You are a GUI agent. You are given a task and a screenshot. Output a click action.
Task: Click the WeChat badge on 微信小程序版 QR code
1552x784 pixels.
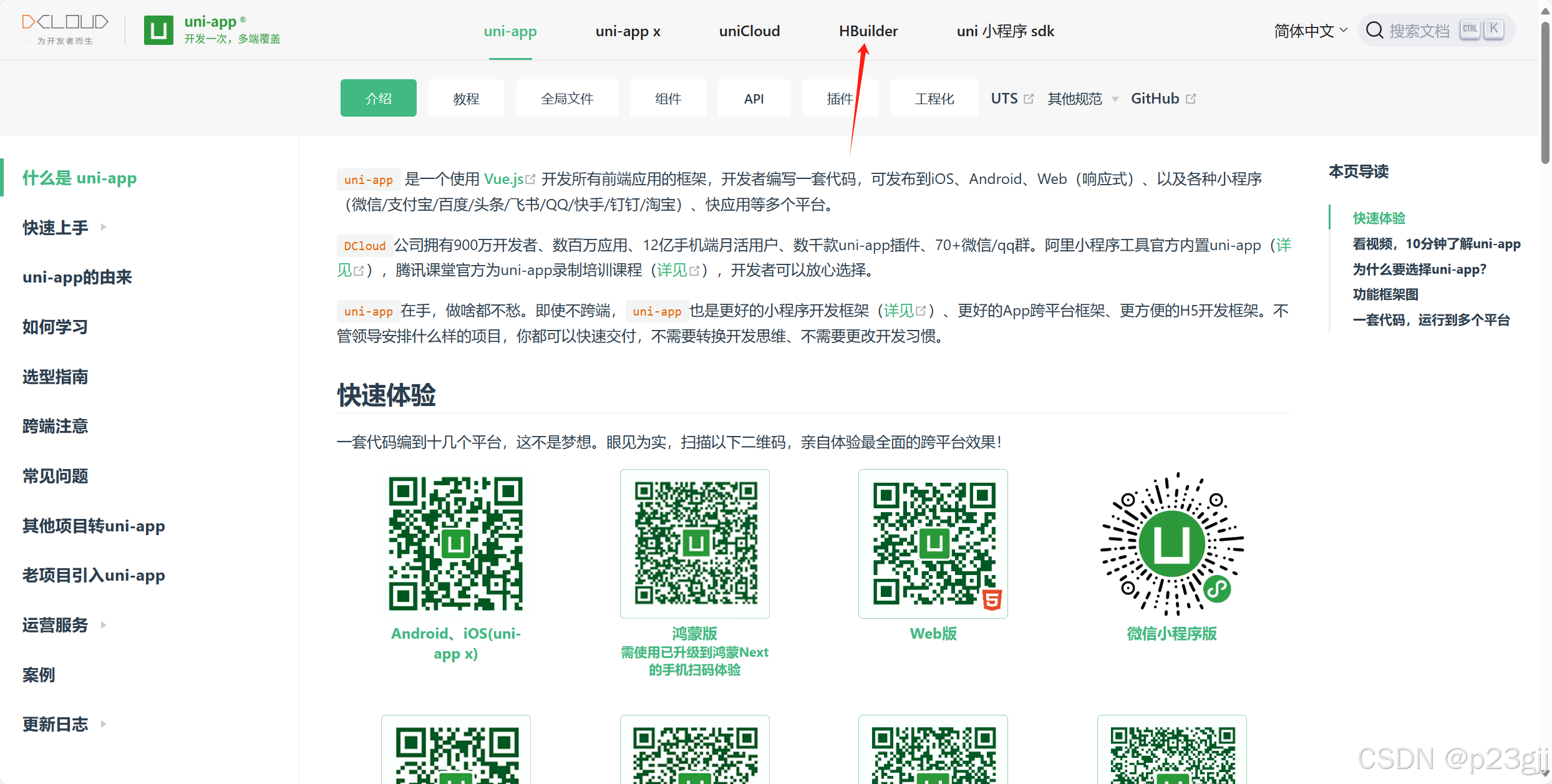(1218, 587)
